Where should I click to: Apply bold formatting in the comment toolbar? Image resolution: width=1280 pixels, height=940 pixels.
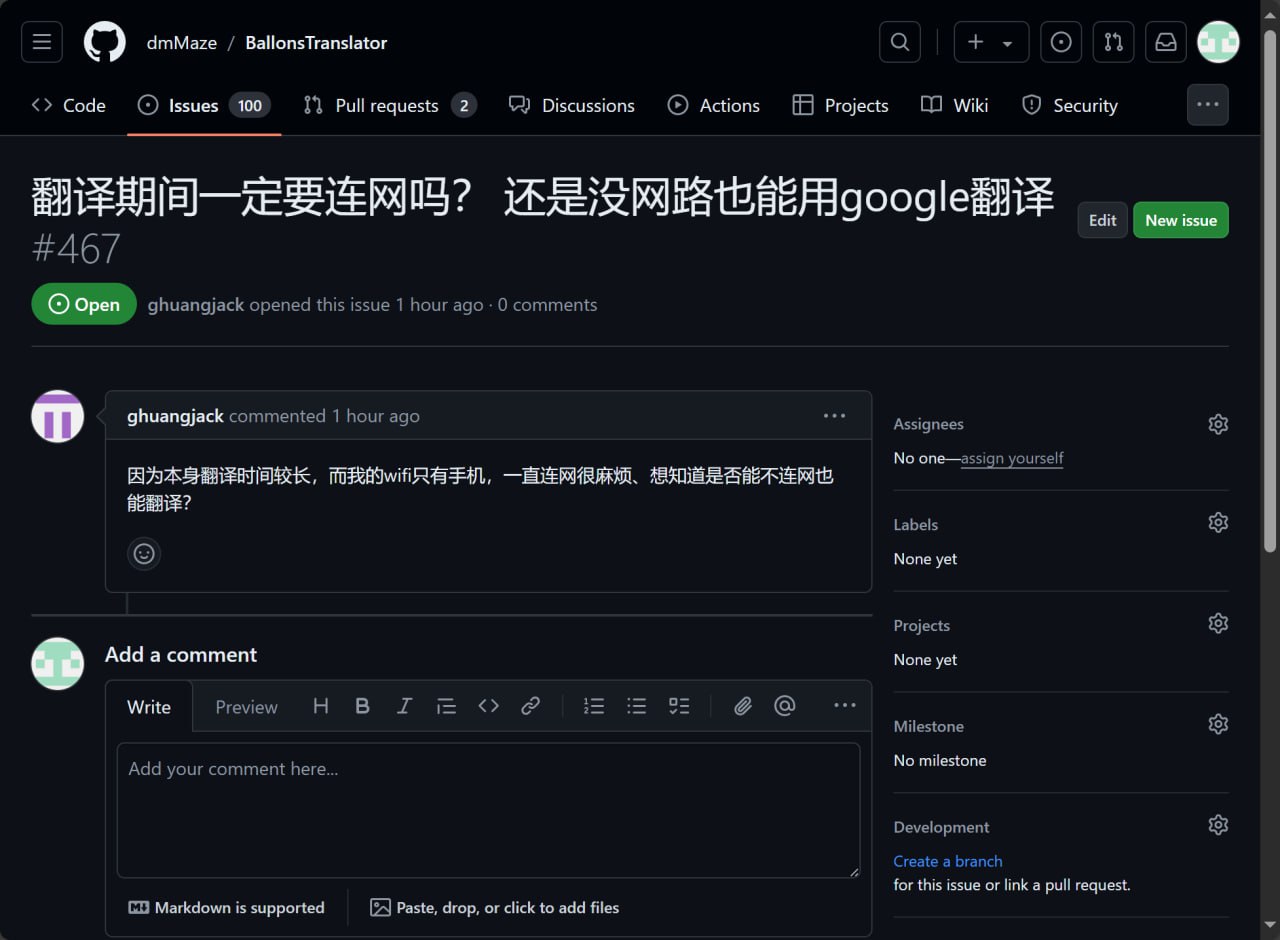pyautogui.click(x=362, y=705)
